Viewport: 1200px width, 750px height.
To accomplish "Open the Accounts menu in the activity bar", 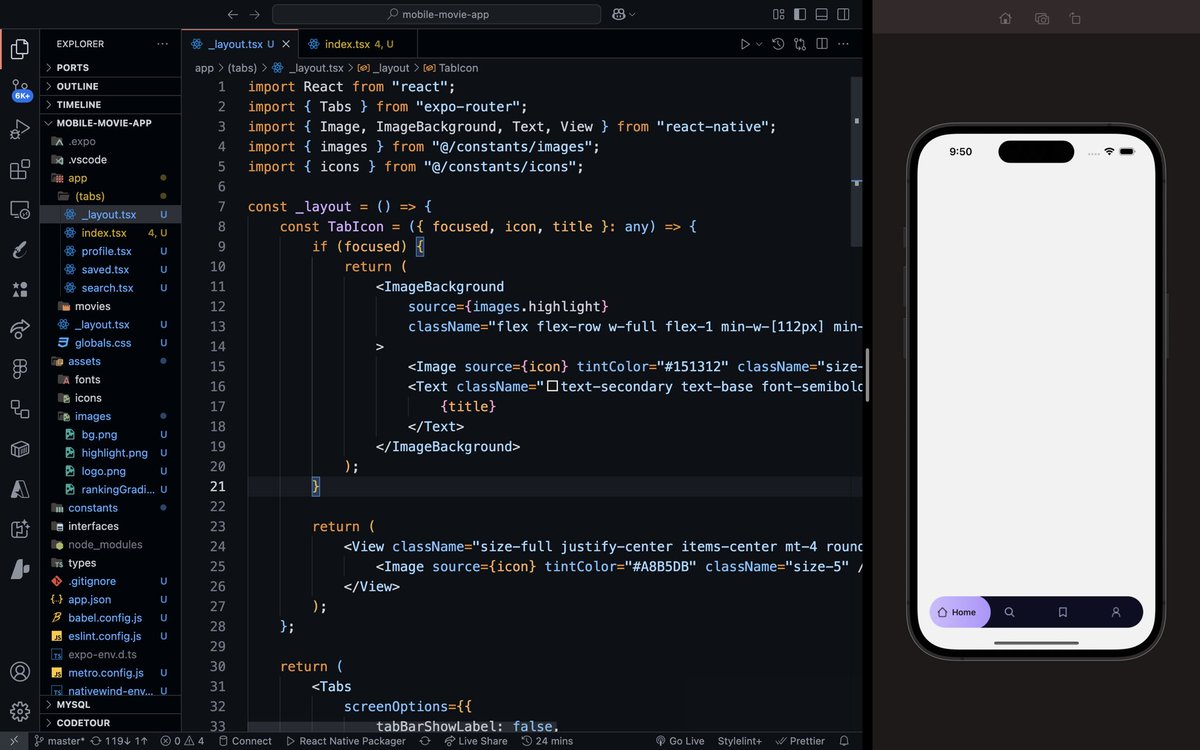I will (x=19, y=672).
